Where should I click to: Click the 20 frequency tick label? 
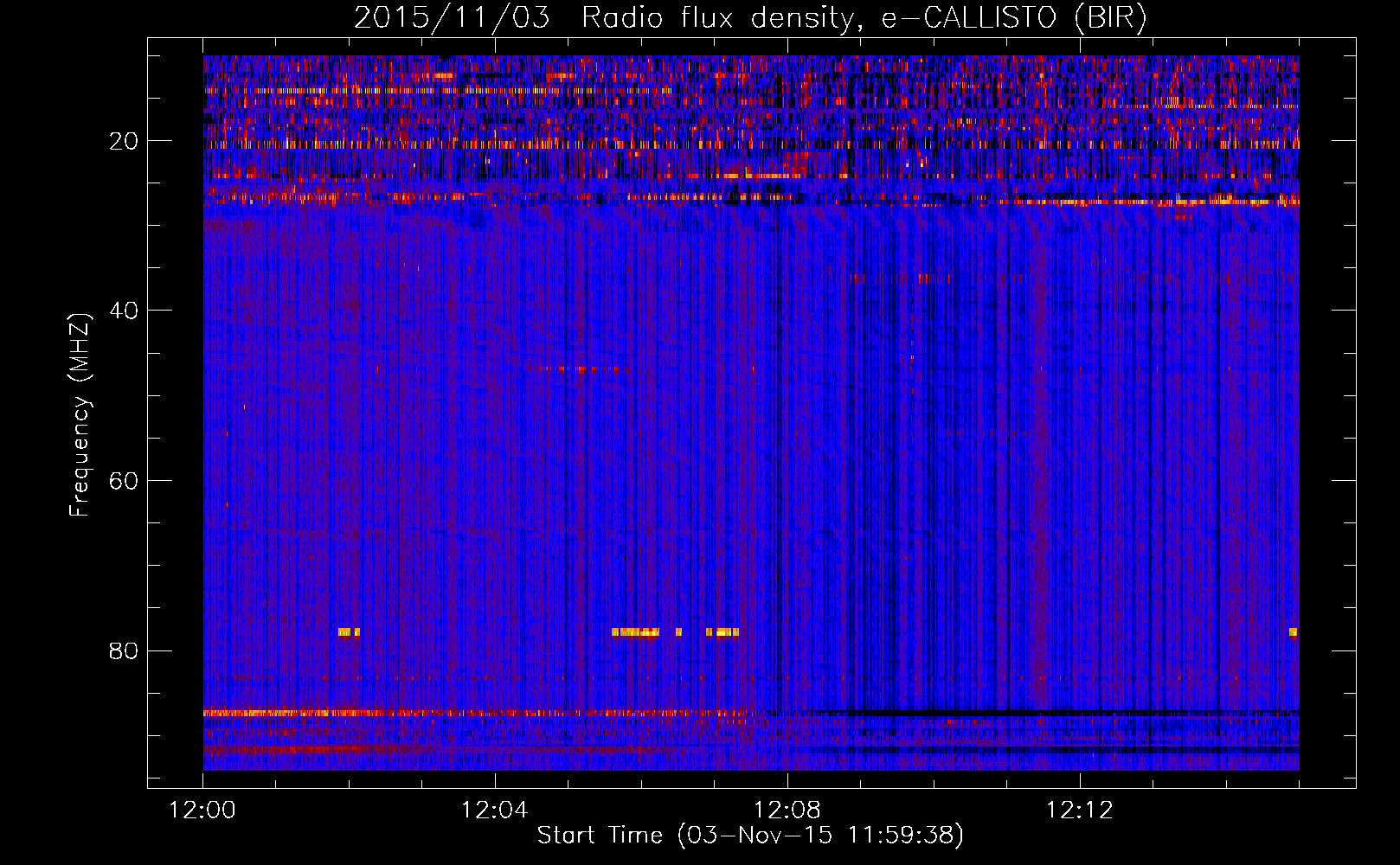pos(124,140)
